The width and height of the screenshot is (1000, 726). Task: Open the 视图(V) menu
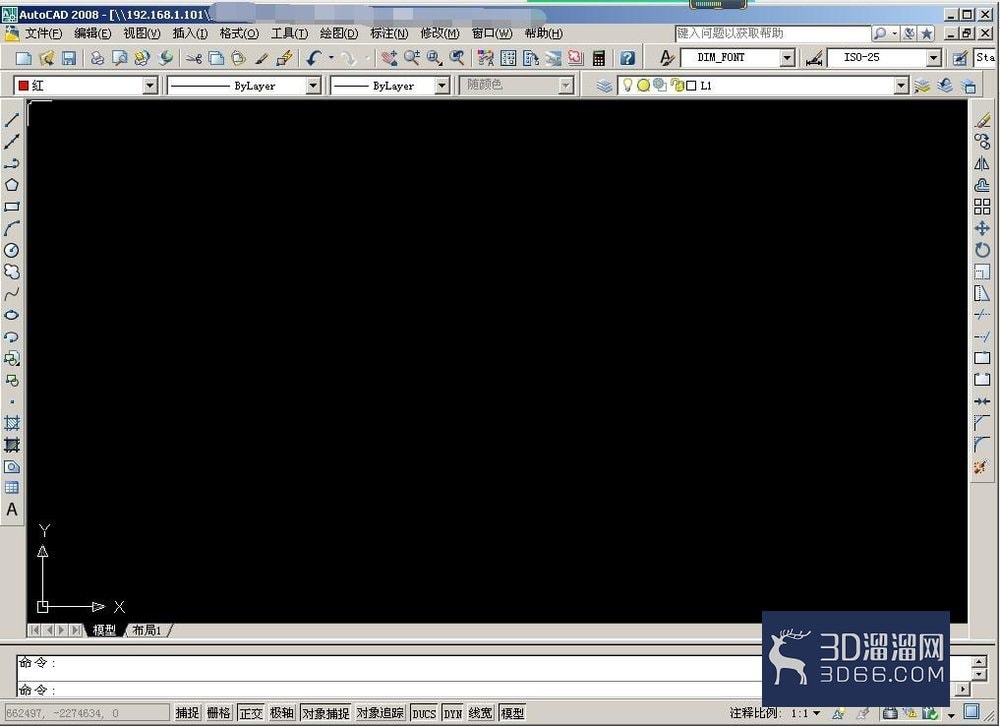pos(142,33)
